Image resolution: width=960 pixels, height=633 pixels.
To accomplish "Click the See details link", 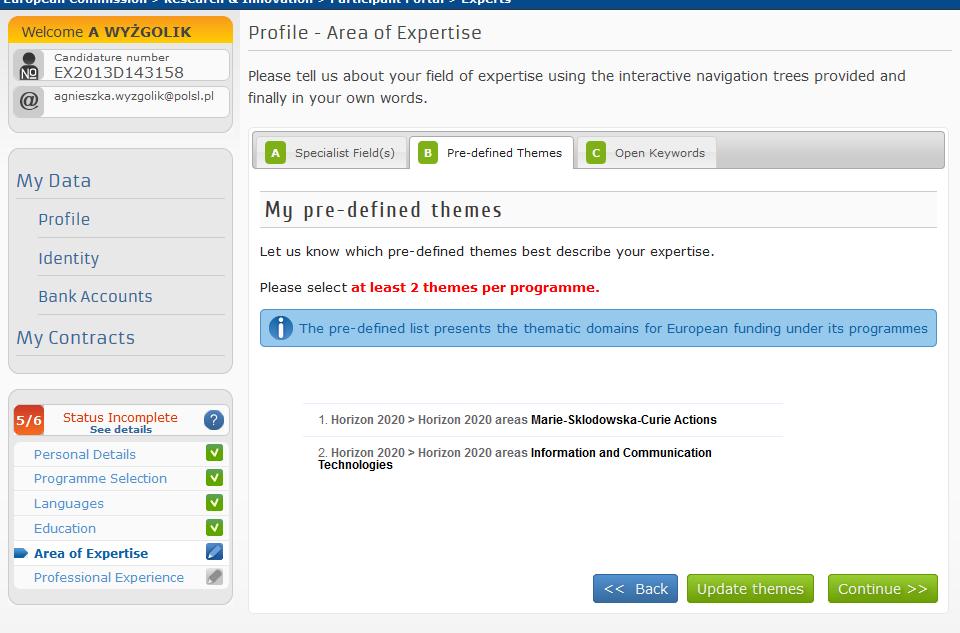I will click(x=121, y=430).
